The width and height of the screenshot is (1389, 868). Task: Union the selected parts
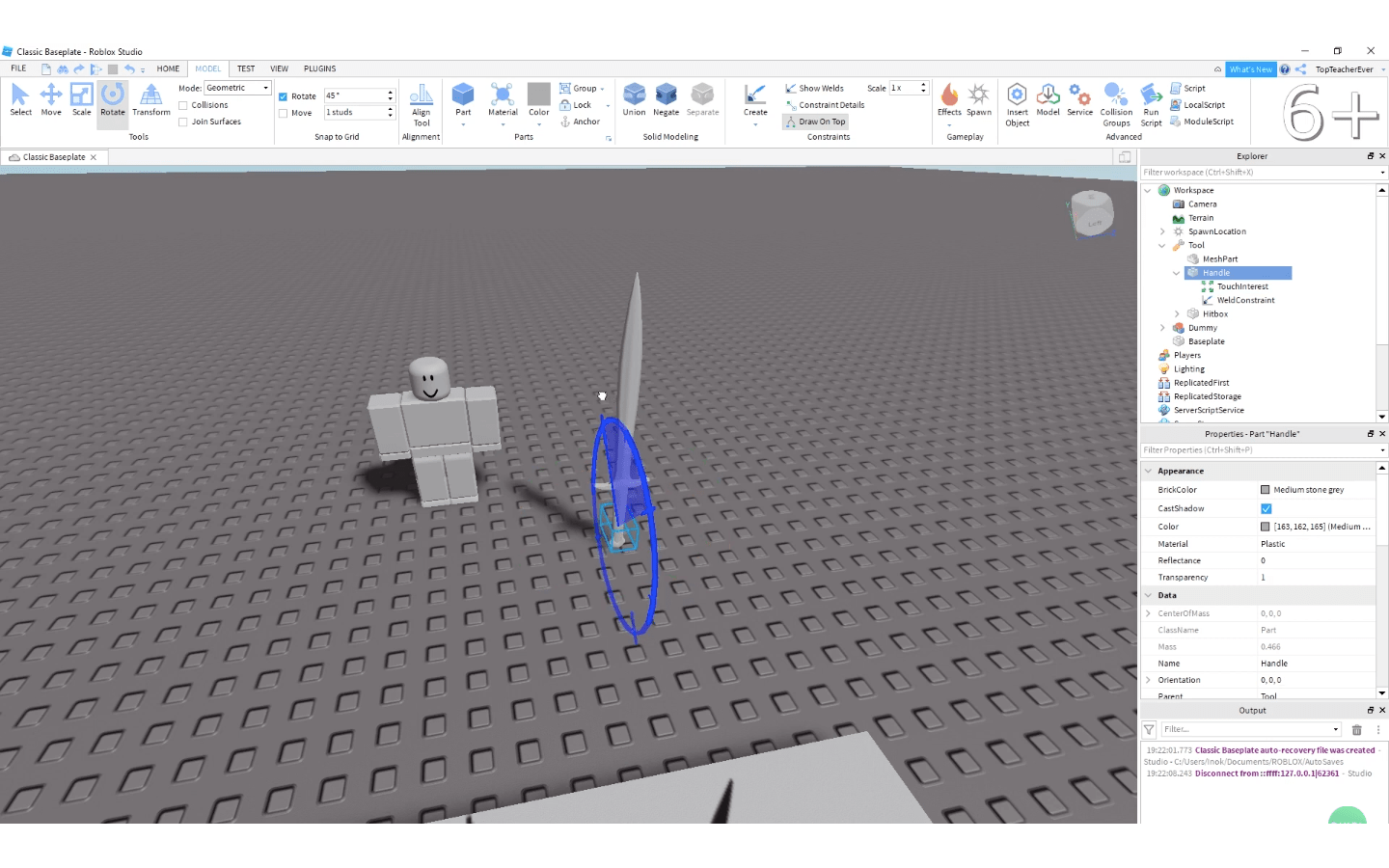coord(634,100)
